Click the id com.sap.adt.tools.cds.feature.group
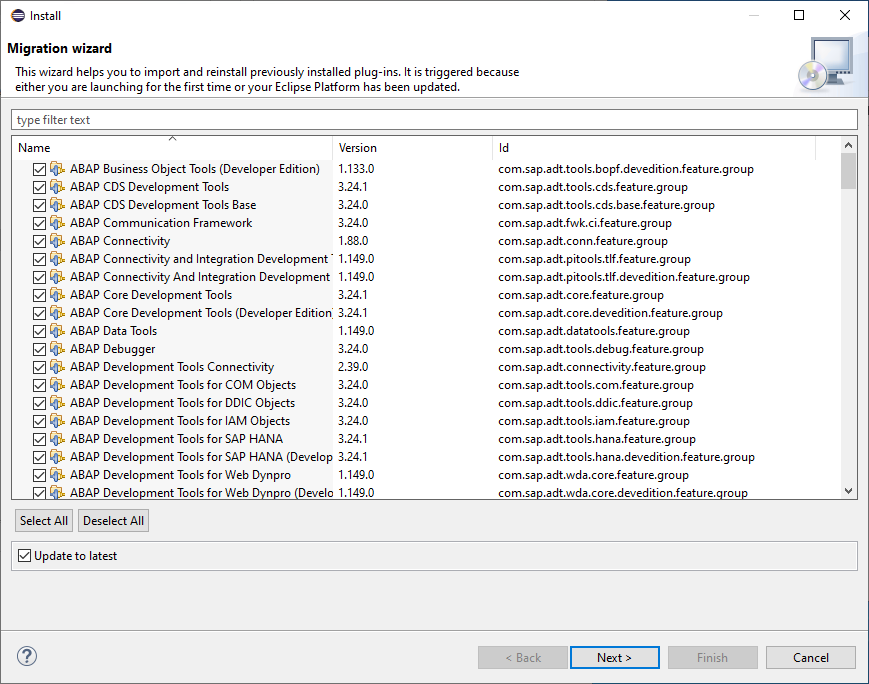Image resolution: width=869 pixels, height=684 pixels. pyautogui.click(x=593, y=187)
